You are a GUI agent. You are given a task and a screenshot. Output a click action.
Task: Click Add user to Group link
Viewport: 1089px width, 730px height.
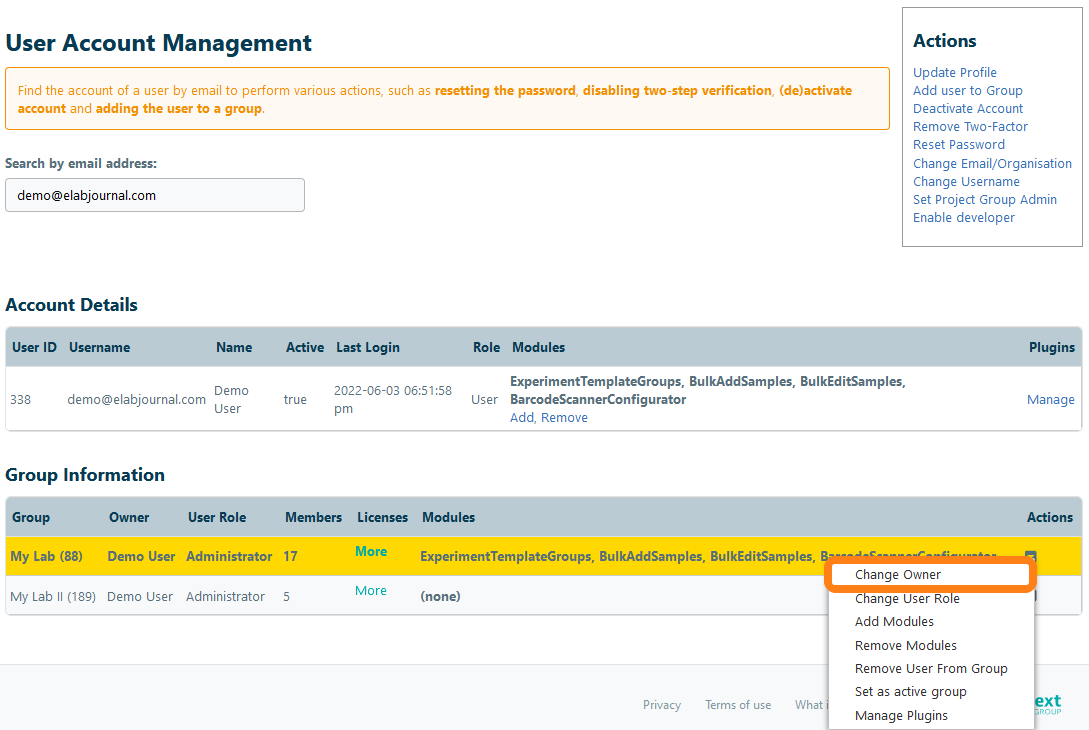[967, 91]
